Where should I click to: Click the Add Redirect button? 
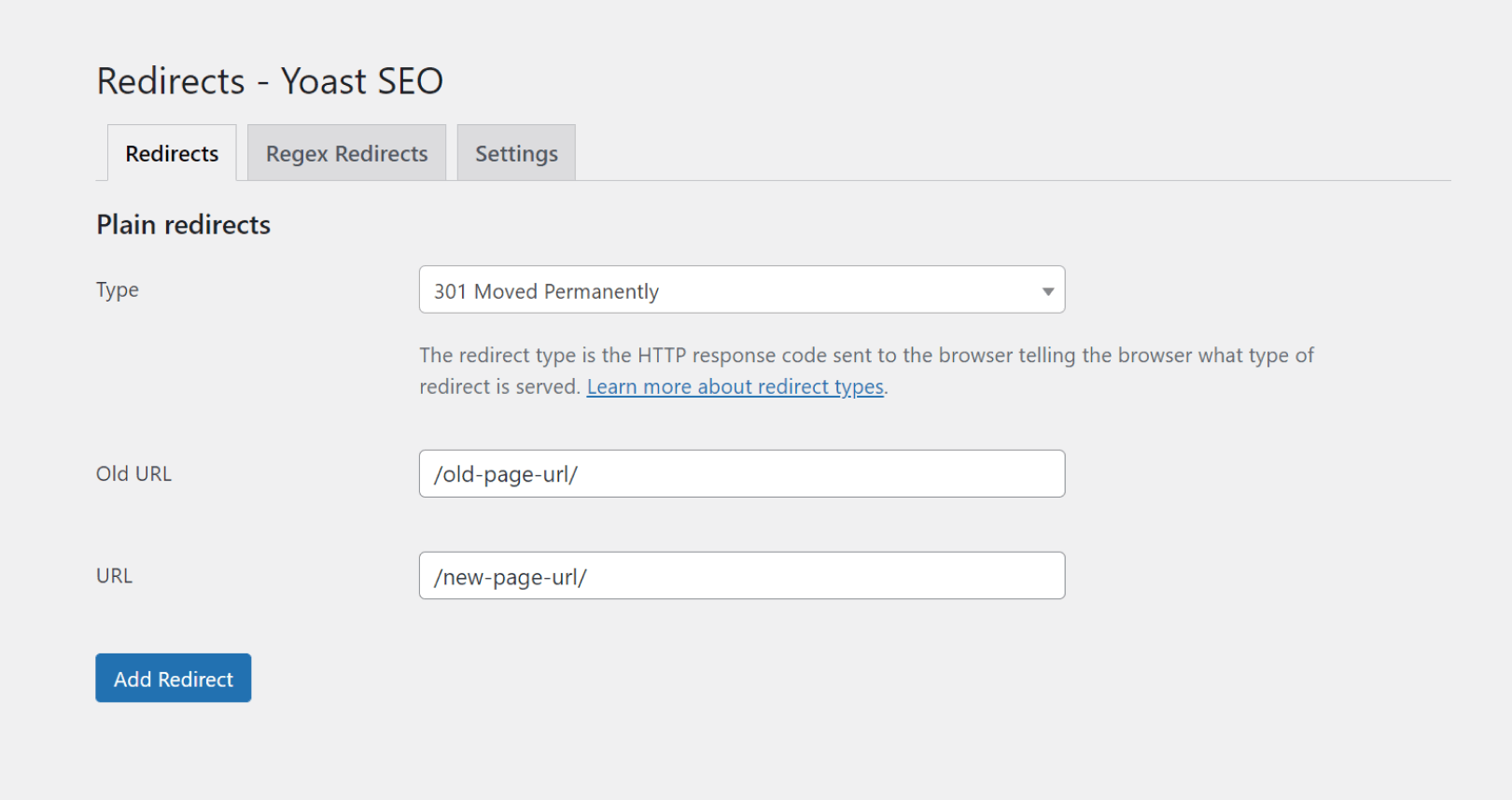click(x=174, y=679)
